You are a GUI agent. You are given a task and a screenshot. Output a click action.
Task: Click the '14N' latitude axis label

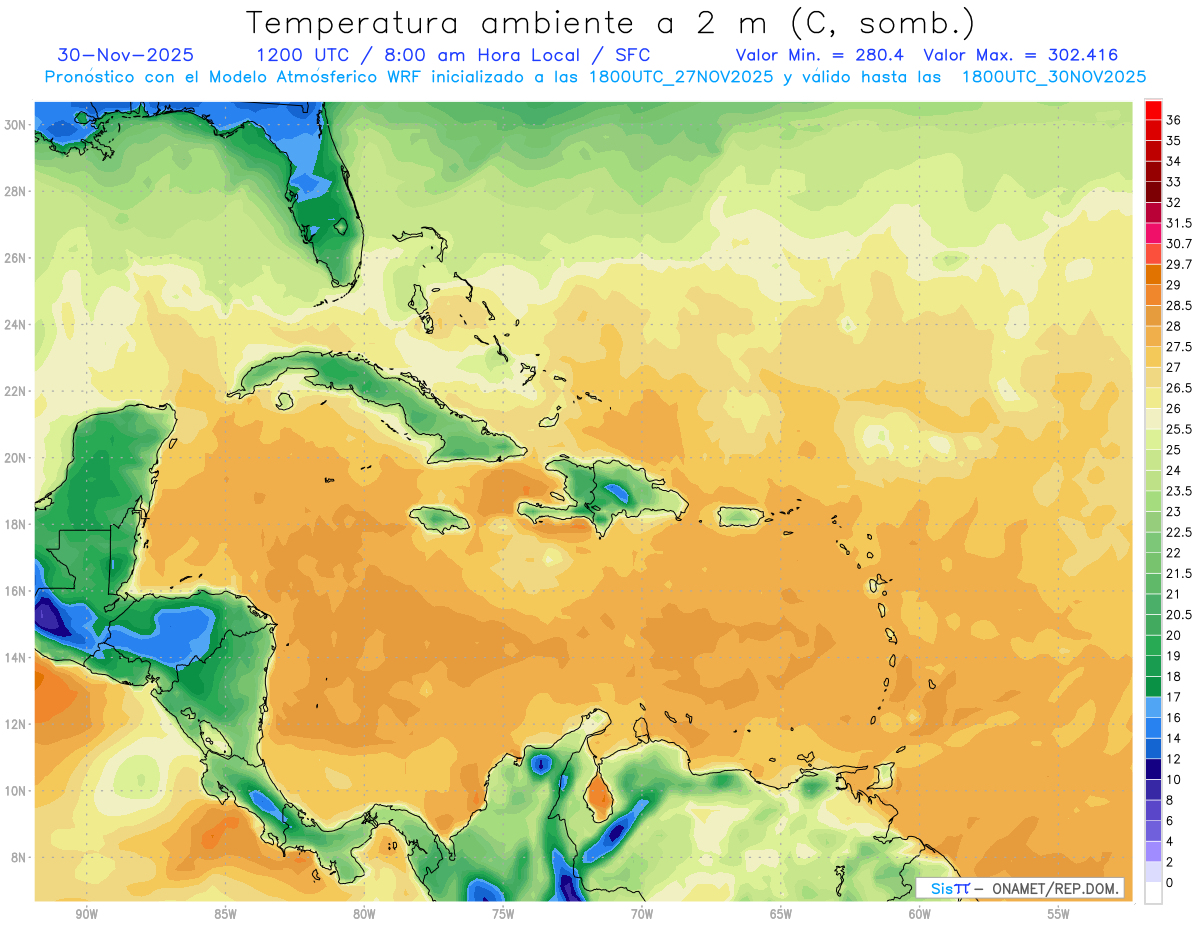pyautogui.click(x=16, y=657)
